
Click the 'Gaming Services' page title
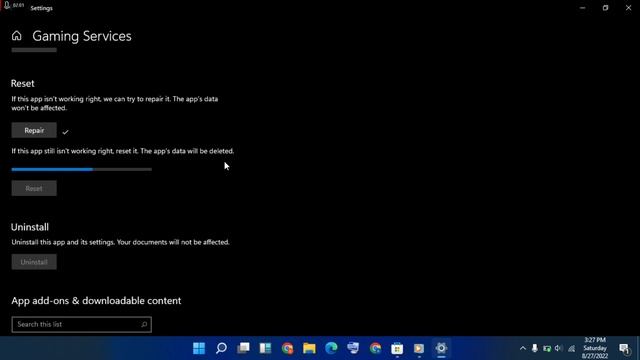pos(82,36)
